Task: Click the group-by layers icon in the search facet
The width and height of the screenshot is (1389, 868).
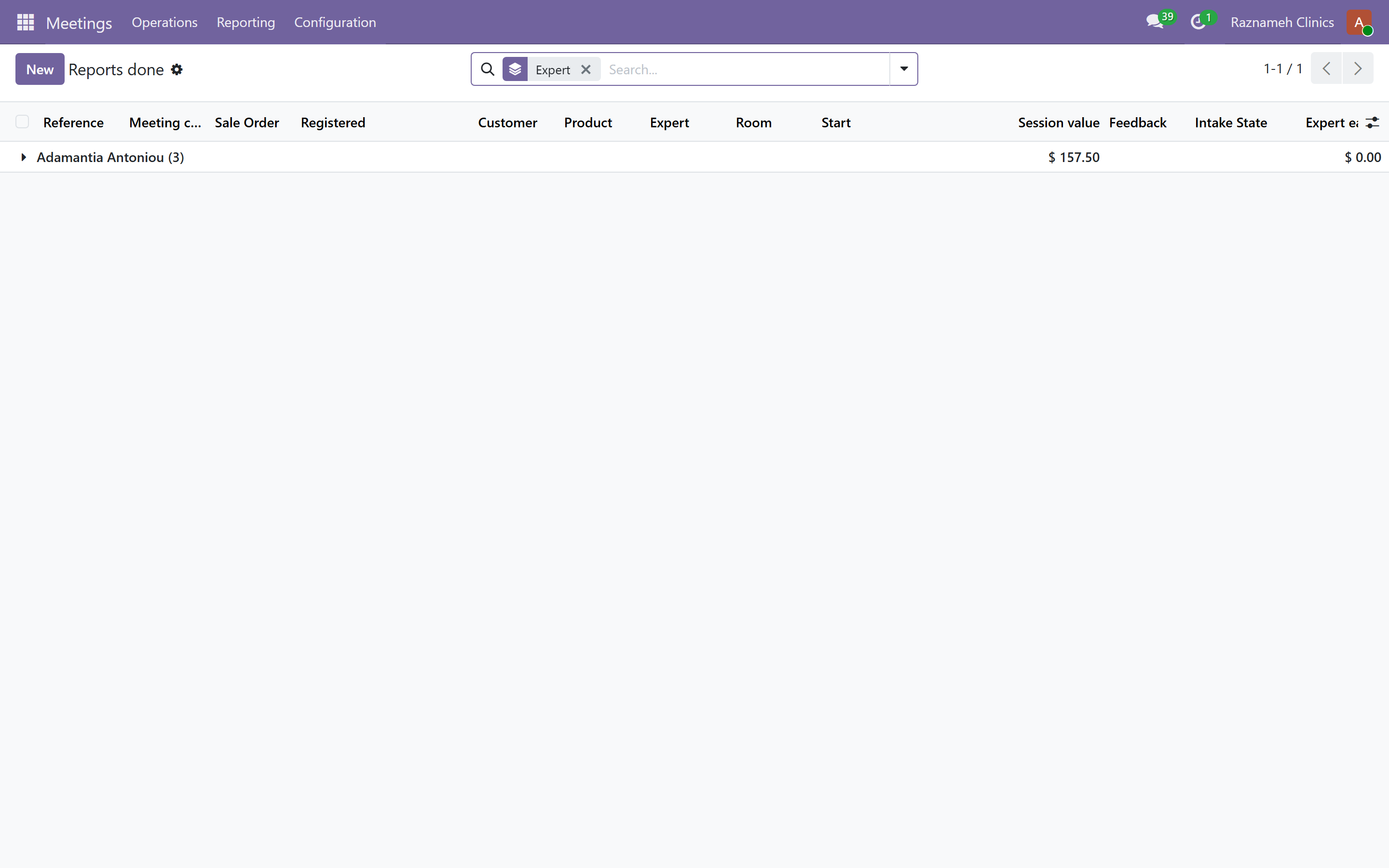Action: (x=515, y=69)
